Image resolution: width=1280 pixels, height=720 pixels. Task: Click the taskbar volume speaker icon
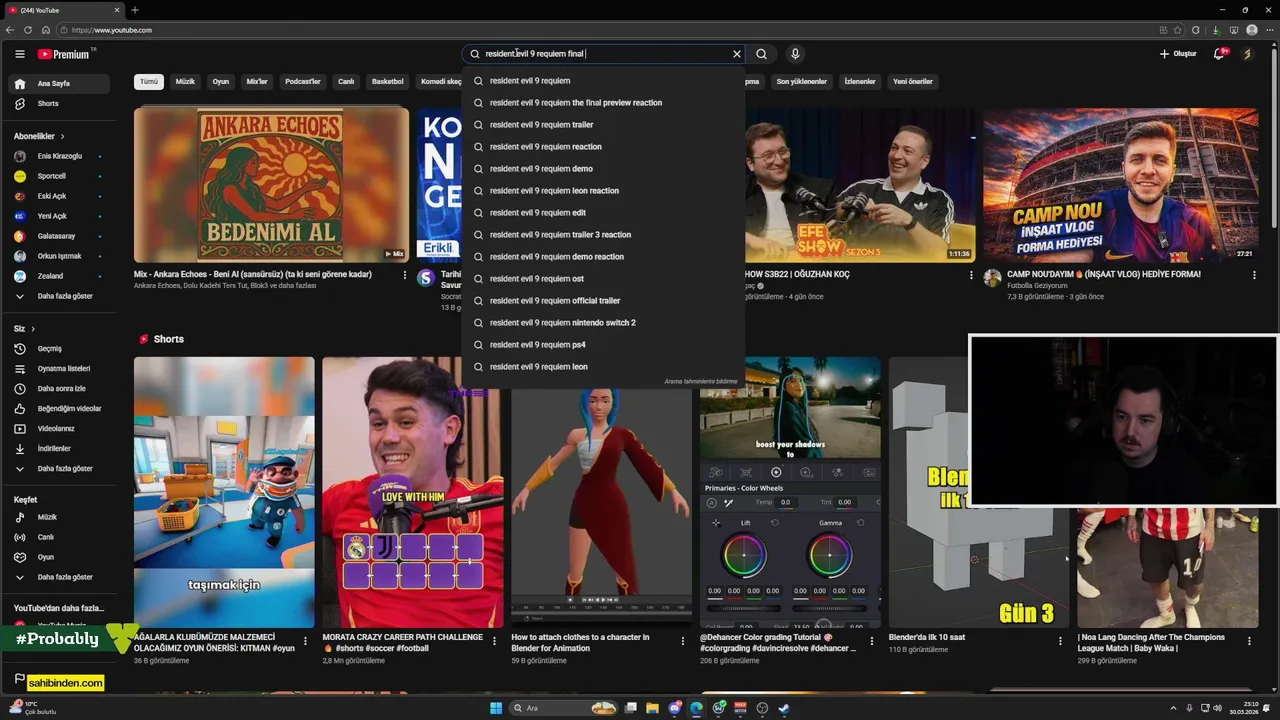(x=1219, y=708)
